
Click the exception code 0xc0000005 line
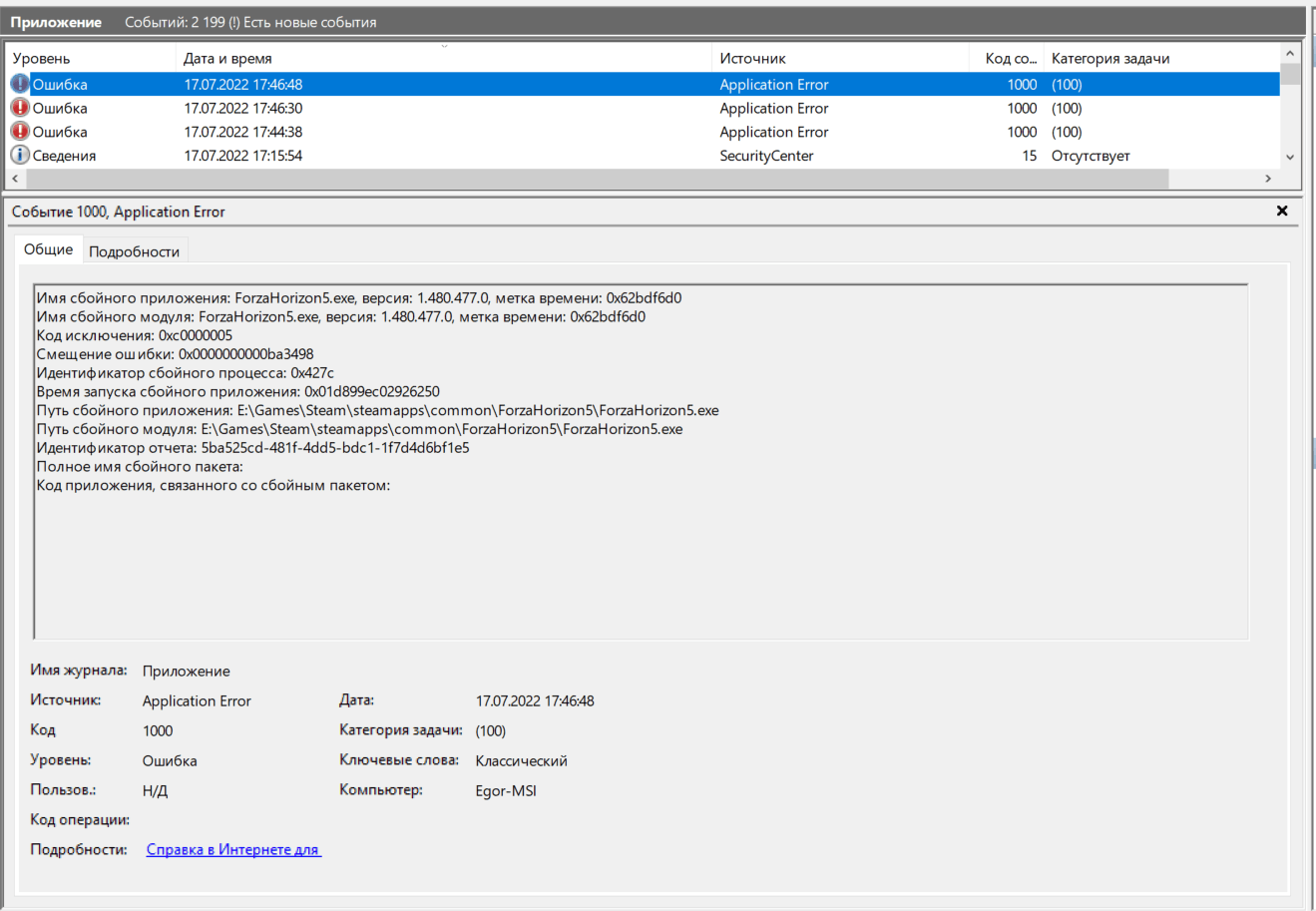tap(135, 335)
